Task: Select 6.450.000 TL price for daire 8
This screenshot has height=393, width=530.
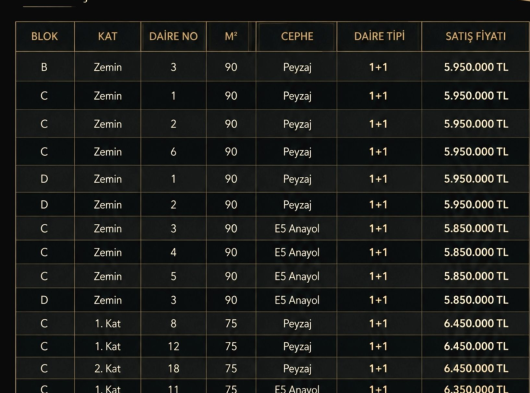Action: pos(476,323)
